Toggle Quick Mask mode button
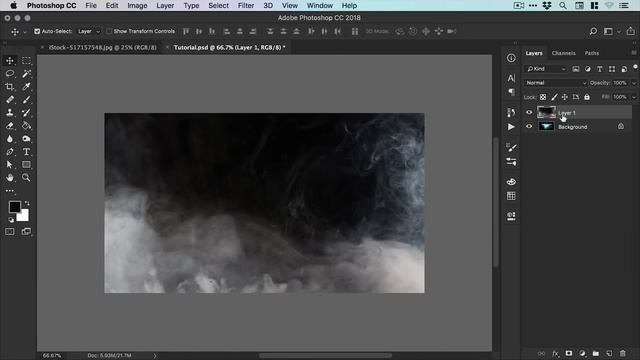 (10, 232)
